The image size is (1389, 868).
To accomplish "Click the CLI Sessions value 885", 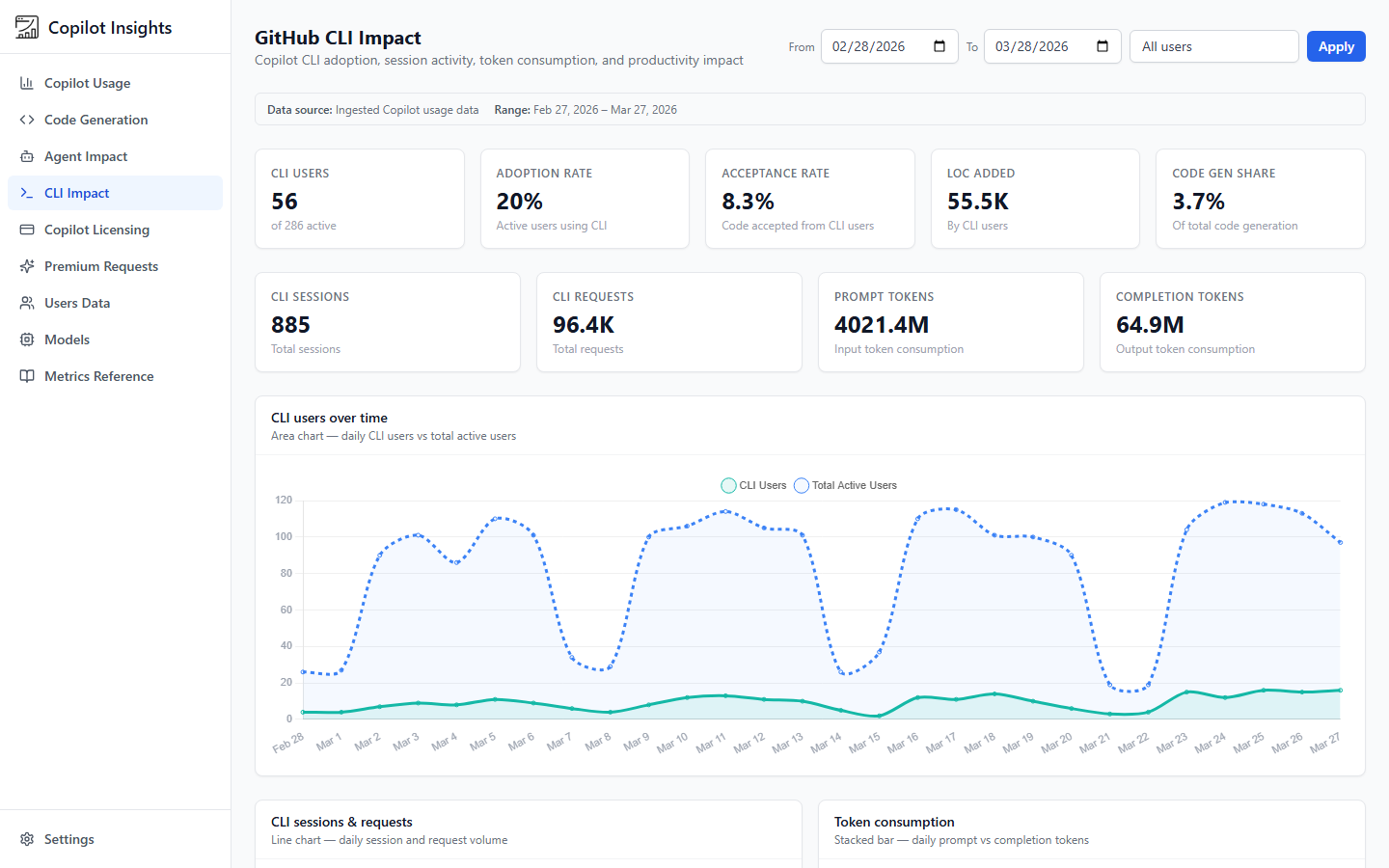I will (290, 325).
